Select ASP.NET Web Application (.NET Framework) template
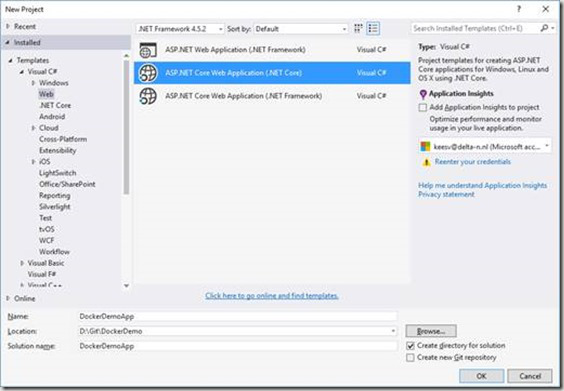The width and height of the screenshot is (564, 391). 272,50
